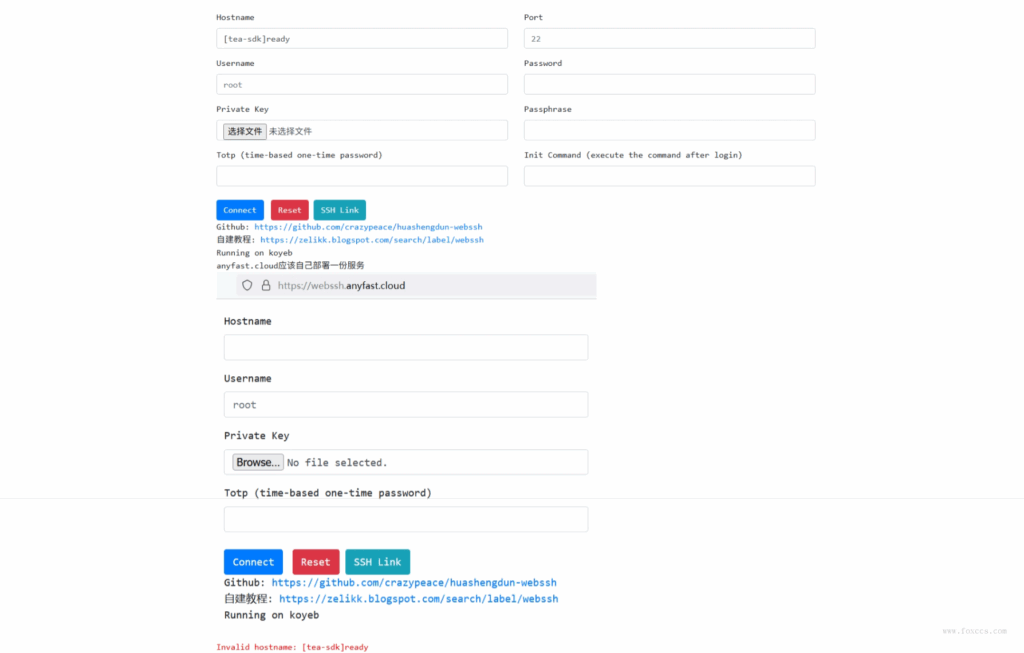Click the top teal SSH Link button
Screen dimensions: 1024x653
point(340,210)
